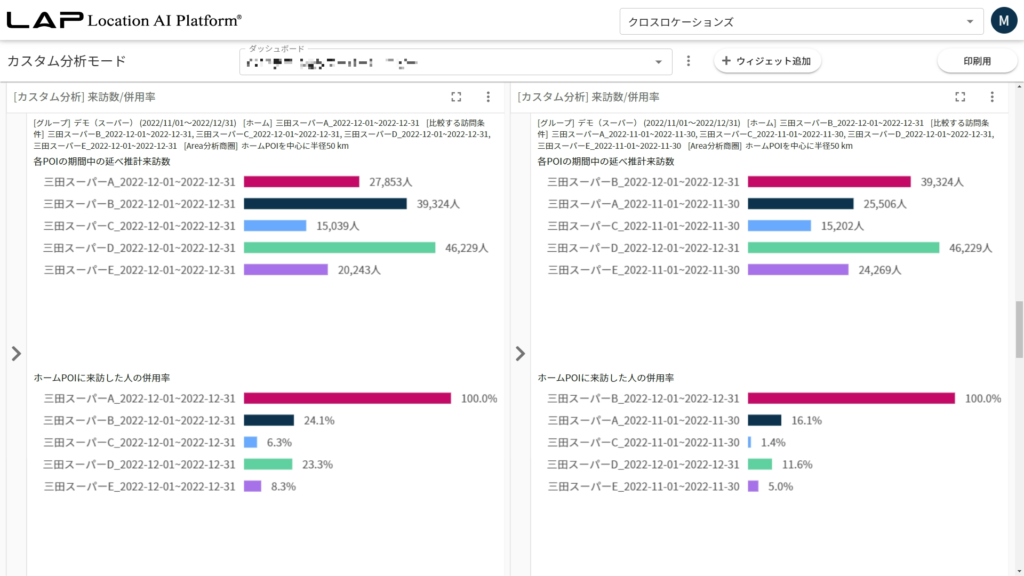Click the plus icon on ウィジェット追加
This screenshot has height=576, width=1024.
723,61
